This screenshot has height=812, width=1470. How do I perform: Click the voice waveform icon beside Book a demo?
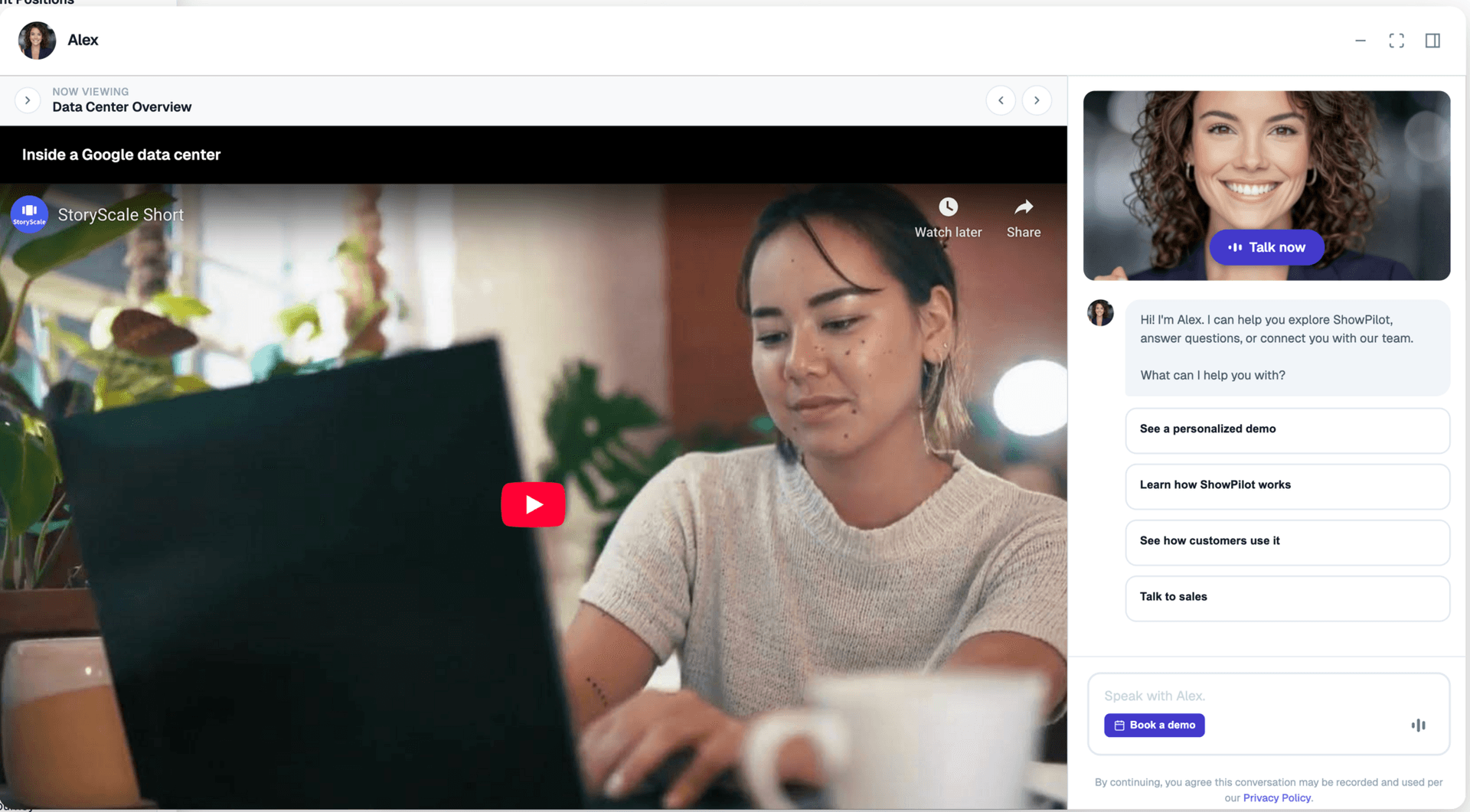coord(1419,725)
